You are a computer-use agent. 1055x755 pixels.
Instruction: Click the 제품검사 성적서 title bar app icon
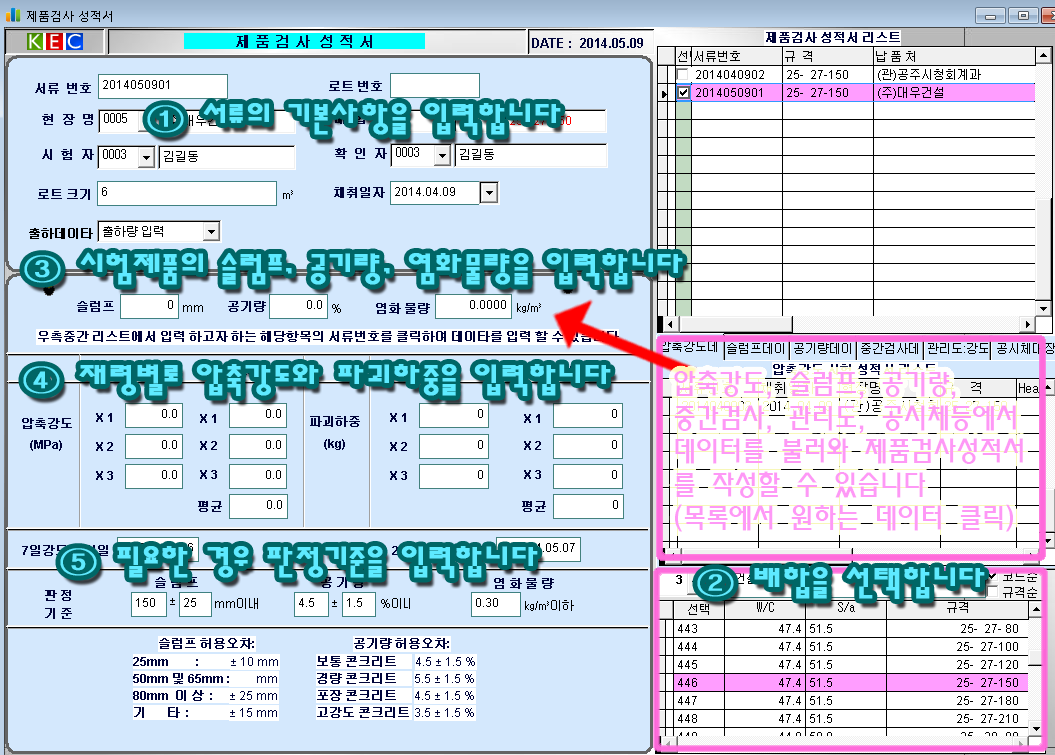click(13, 15)
